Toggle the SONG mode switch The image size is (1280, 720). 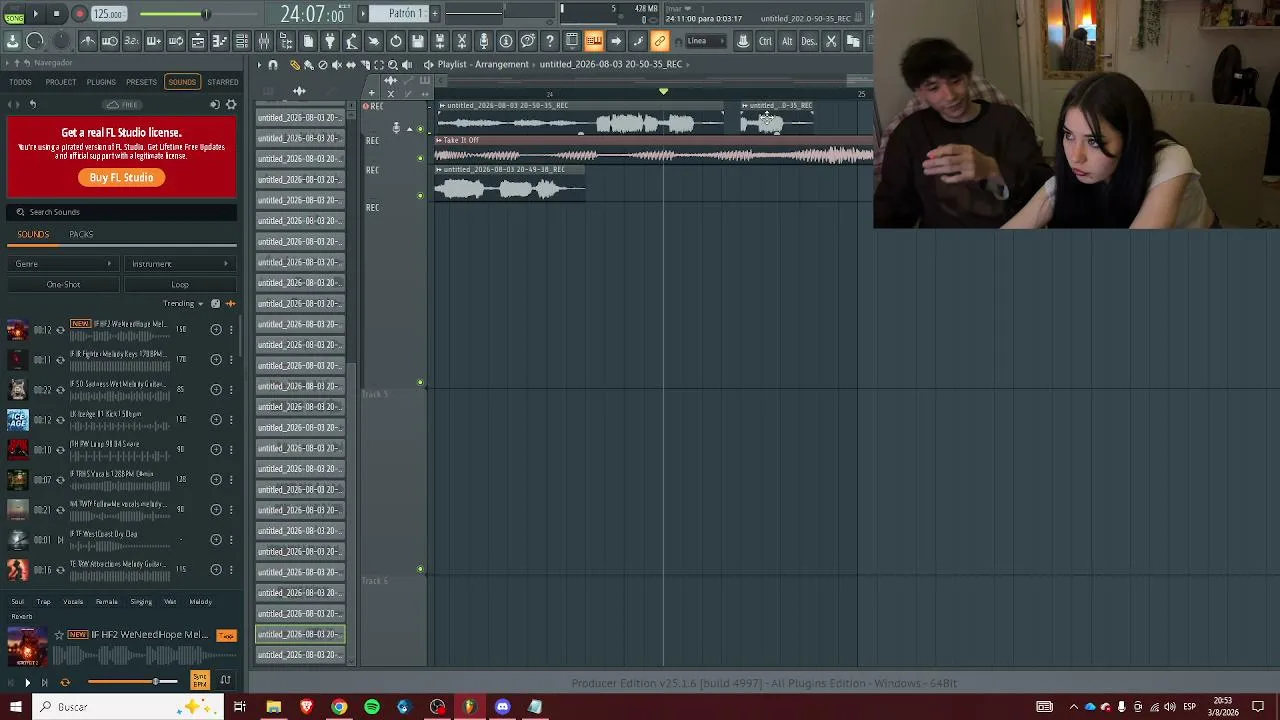click(14, 14)
